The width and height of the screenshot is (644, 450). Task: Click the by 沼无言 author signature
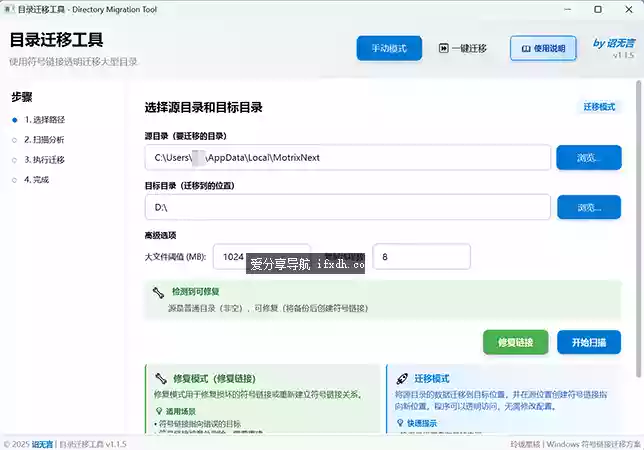(x=614, y=43)
